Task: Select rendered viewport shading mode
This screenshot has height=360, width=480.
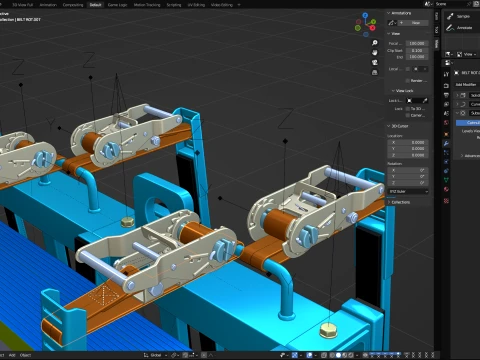Action: 350,355
